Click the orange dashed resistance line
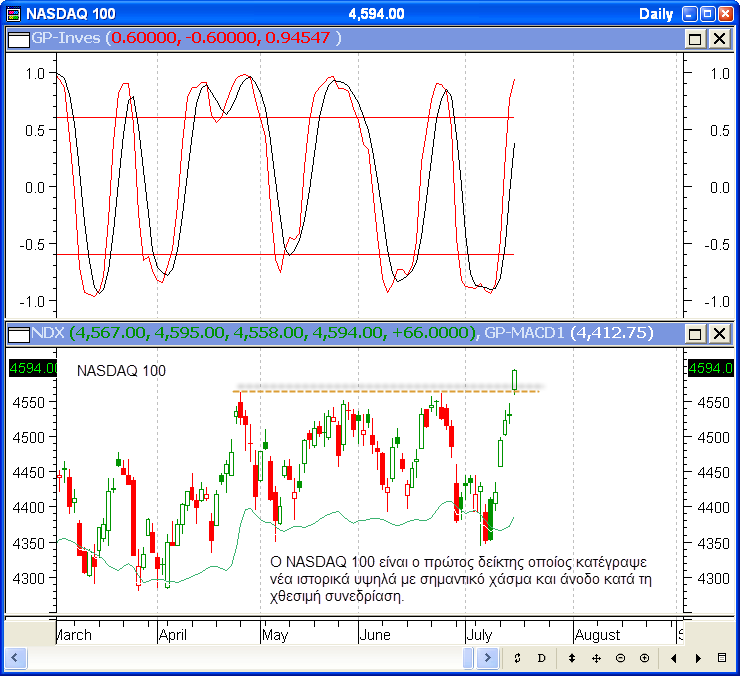 386,391
